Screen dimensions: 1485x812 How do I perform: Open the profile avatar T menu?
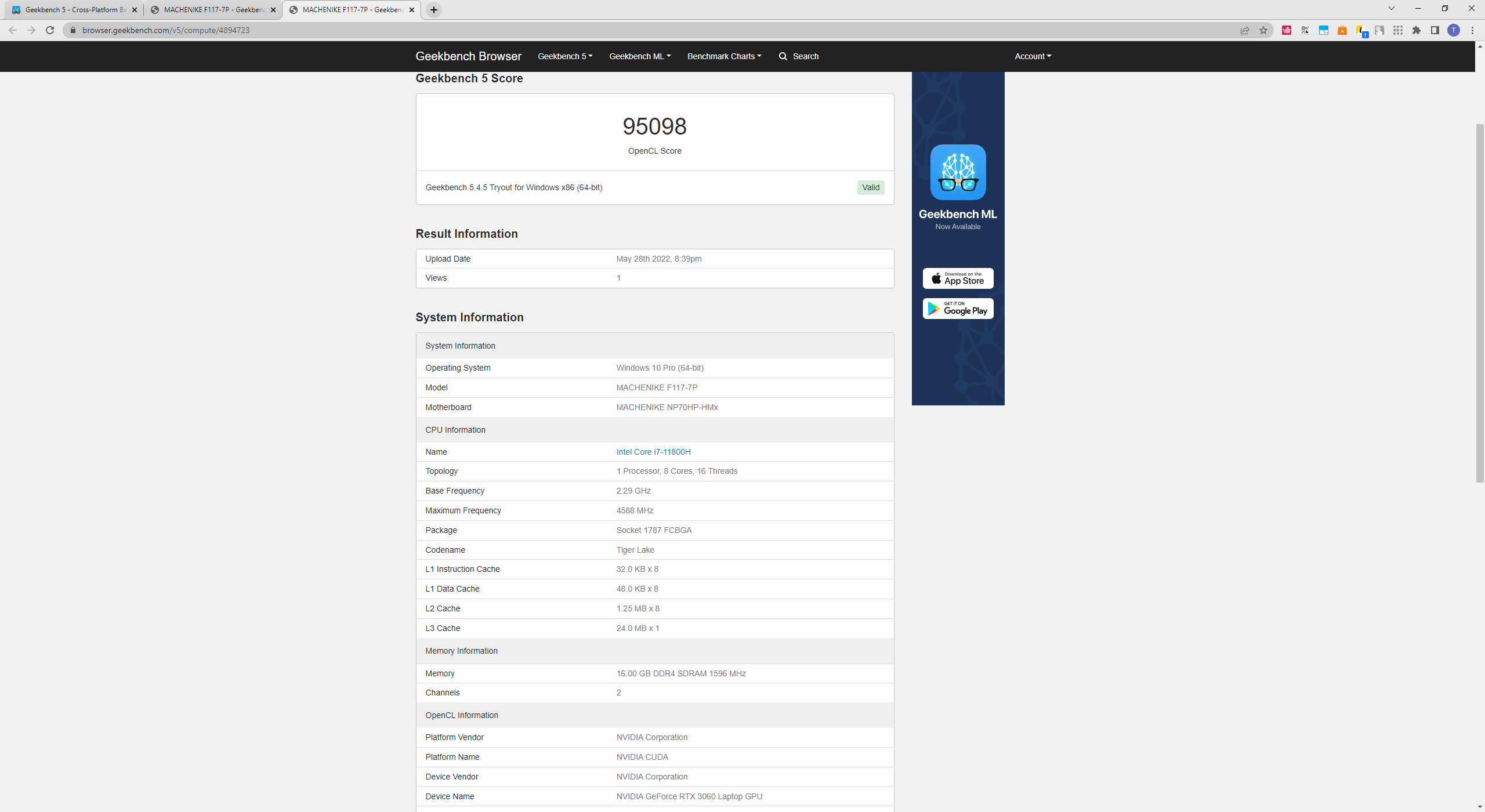(1454, 30)
